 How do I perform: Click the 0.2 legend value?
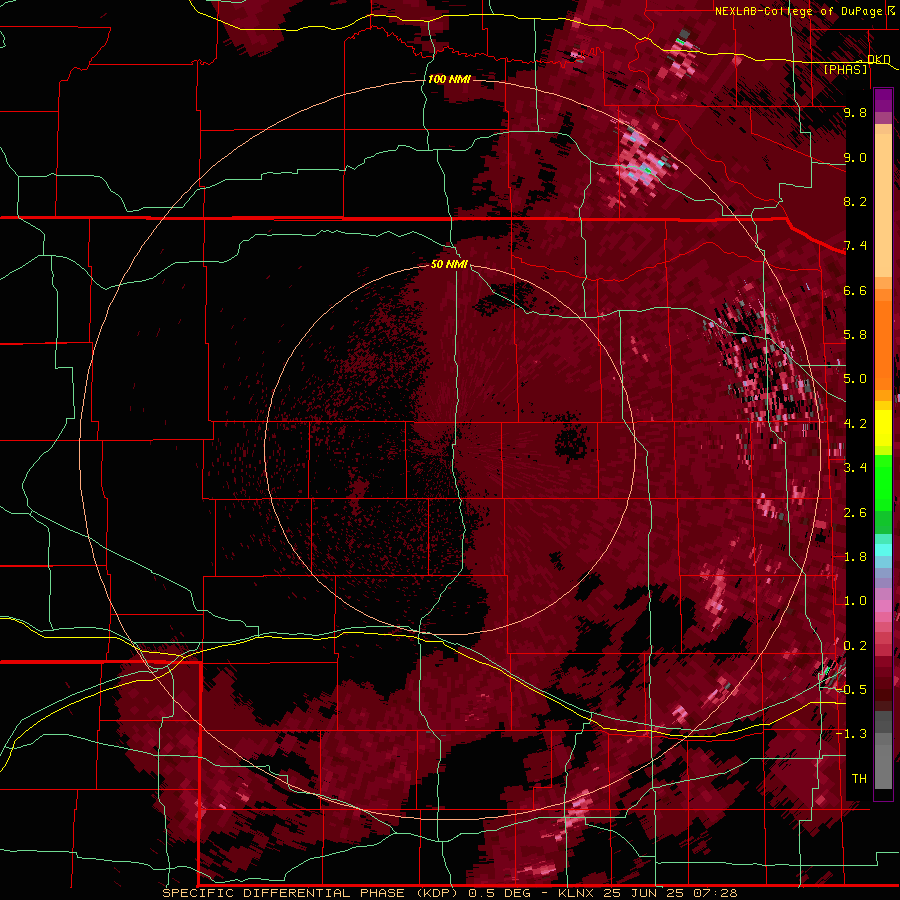click(855, 646)
